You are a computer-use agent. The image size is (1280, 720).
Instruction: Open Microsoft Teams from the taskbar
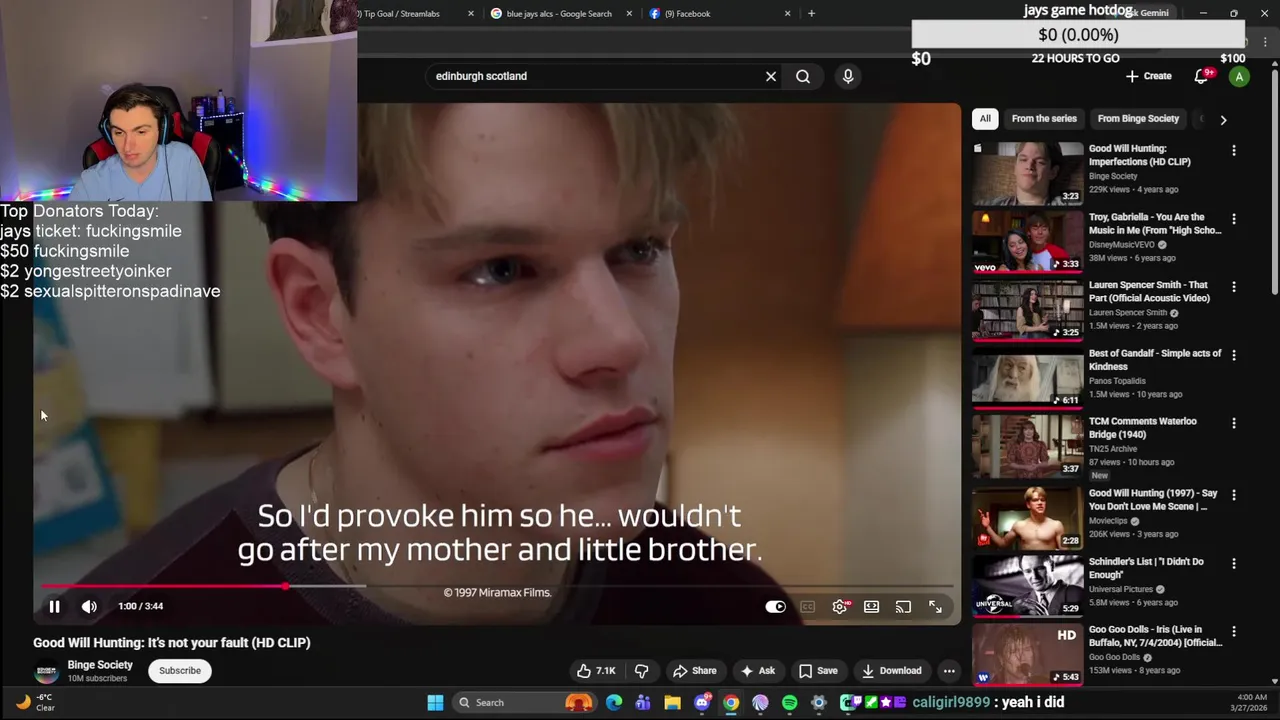pos(643,702)
